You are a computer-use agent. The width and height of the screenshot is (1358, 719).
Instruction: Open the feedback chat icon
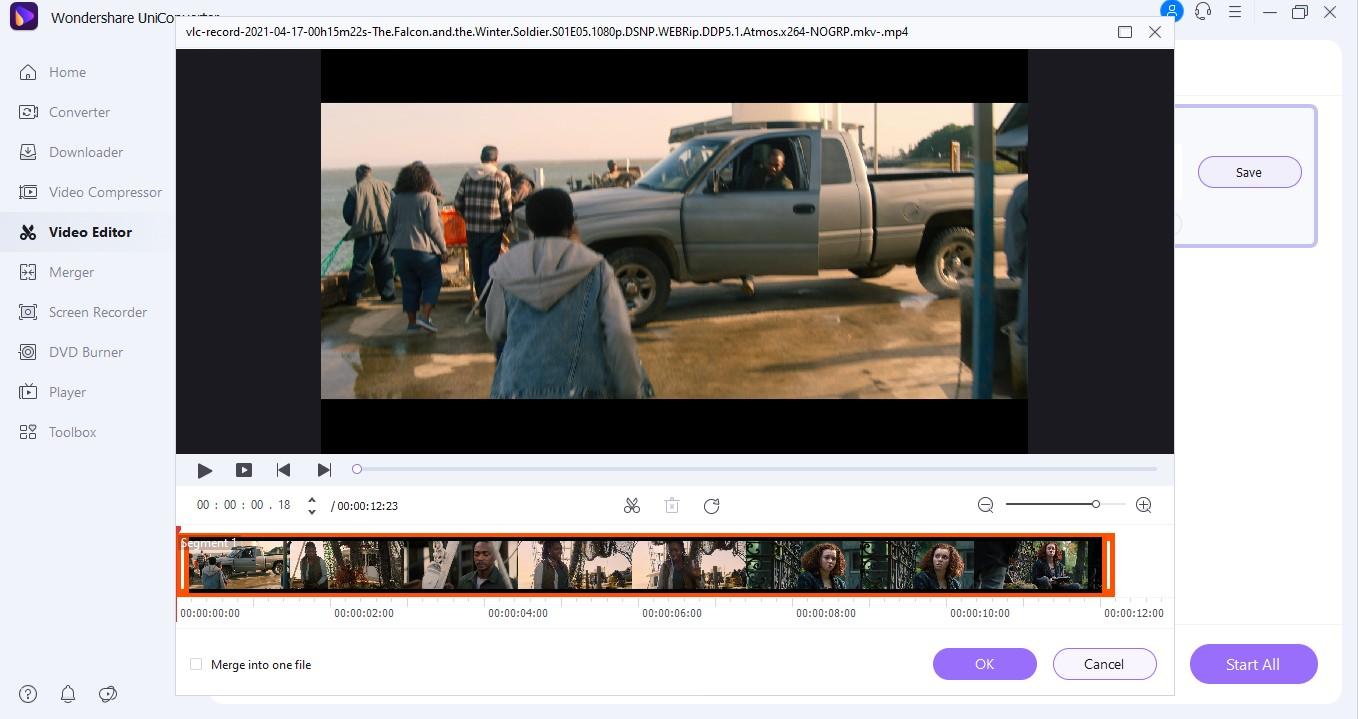[x=108, y=694]
